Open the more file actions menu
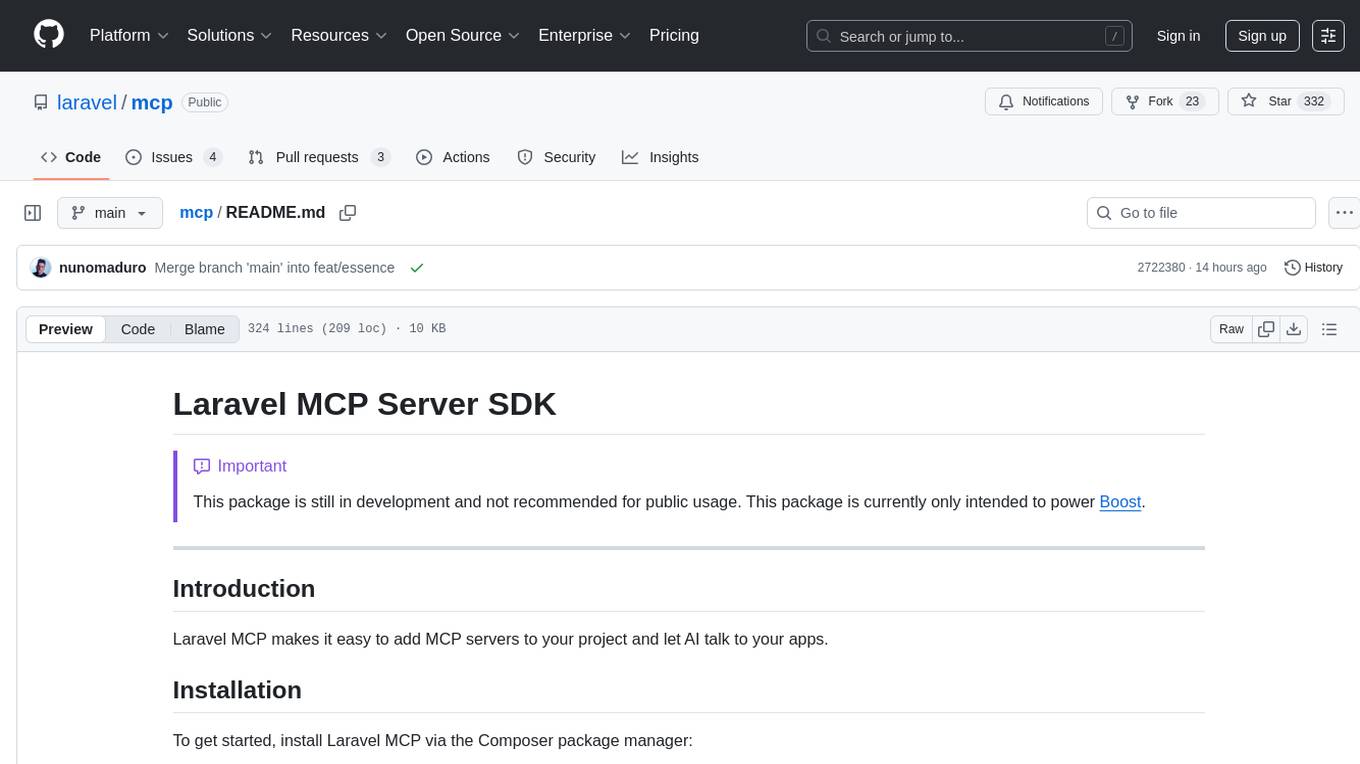 (1344, 213)
